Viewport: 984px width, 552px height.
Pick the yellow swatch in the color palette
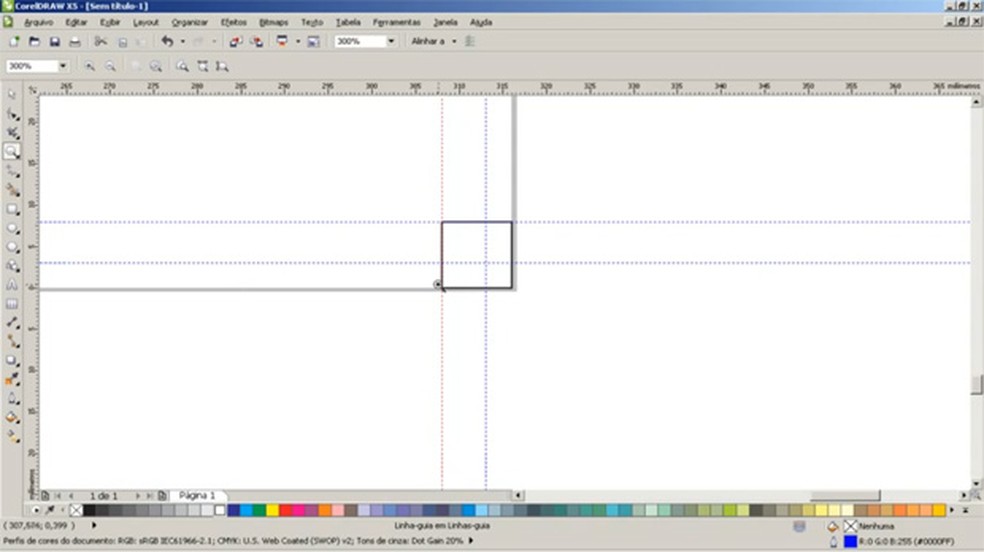[272, 510]
